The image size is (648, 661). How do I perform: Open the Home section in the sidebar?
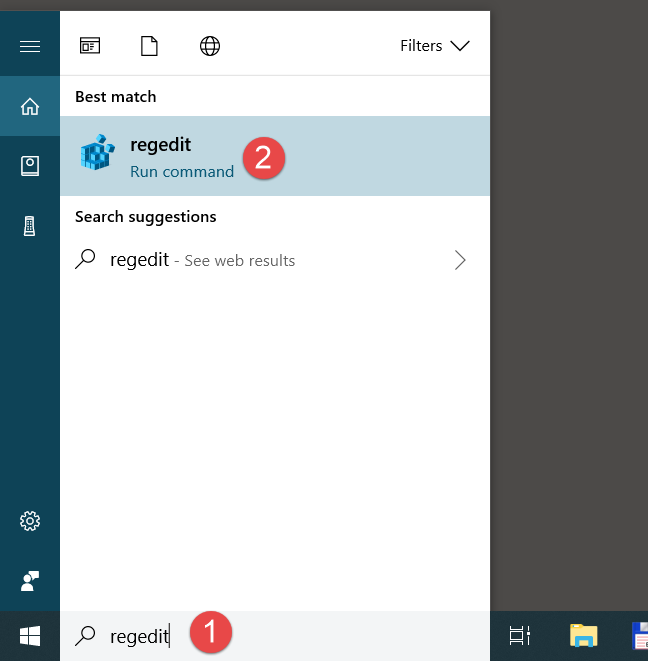30,106
